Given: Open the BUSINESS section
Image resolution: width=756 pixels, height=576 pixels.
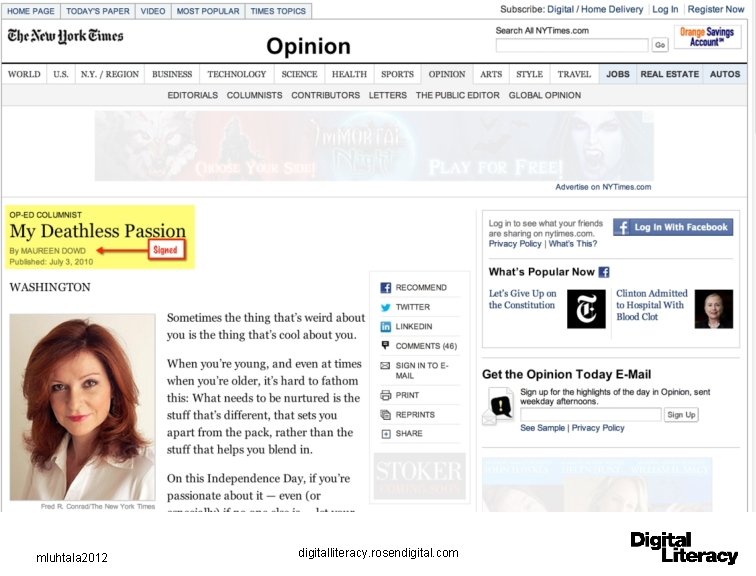Looking at the screenshot, I should (x=172, y=74).
